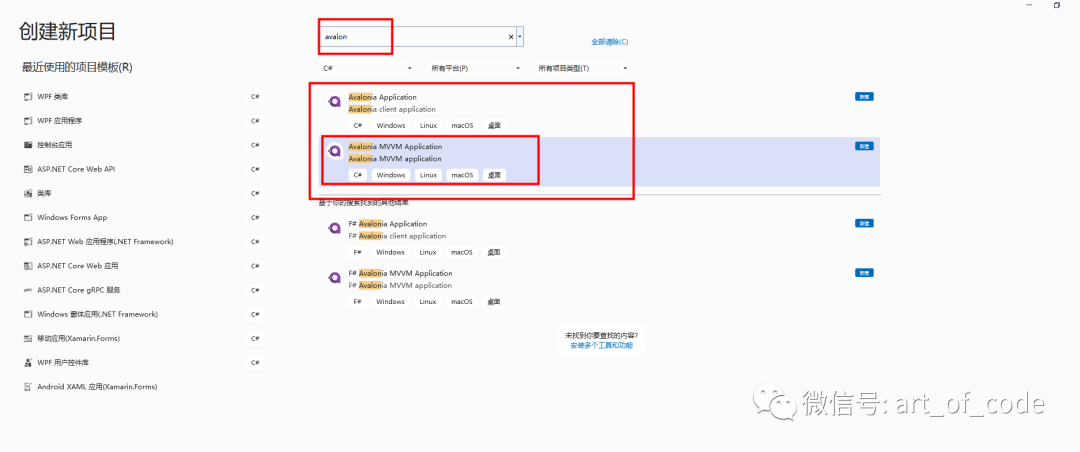
Task: Click the Avalonia Application template icon
Action: [335, 102]
